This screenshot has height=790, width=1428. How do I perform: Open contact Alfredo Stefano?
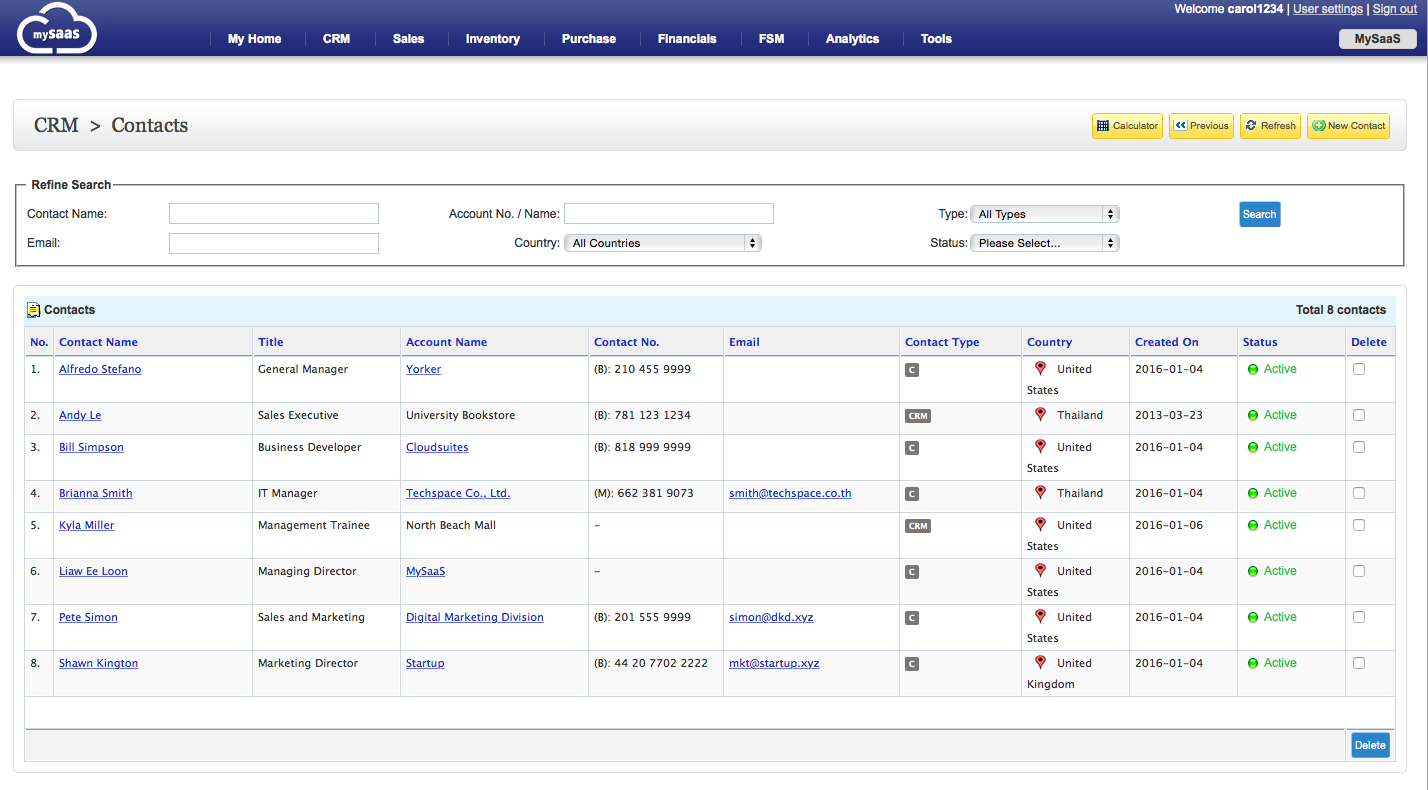click(100, 369)
